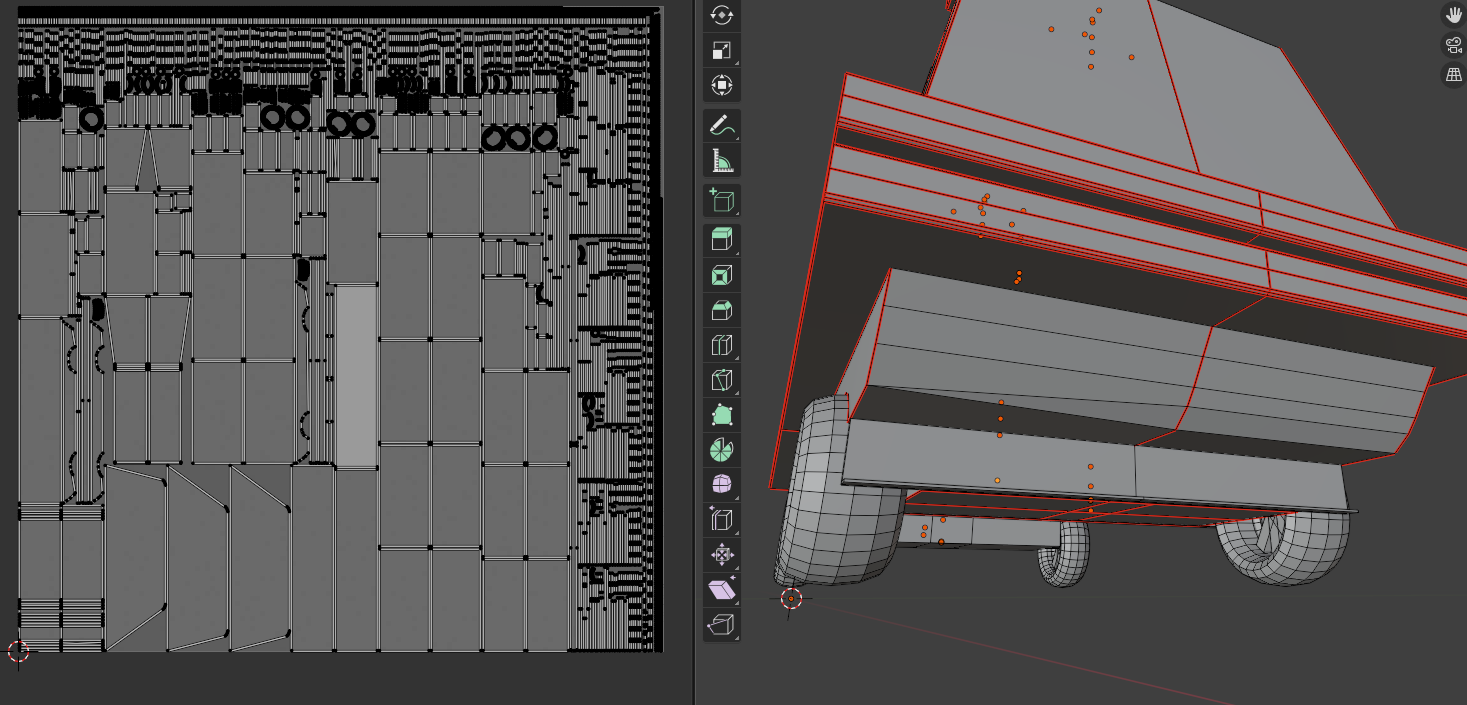Select the Transform tool

pyautogui.click(x=721, y=85)
